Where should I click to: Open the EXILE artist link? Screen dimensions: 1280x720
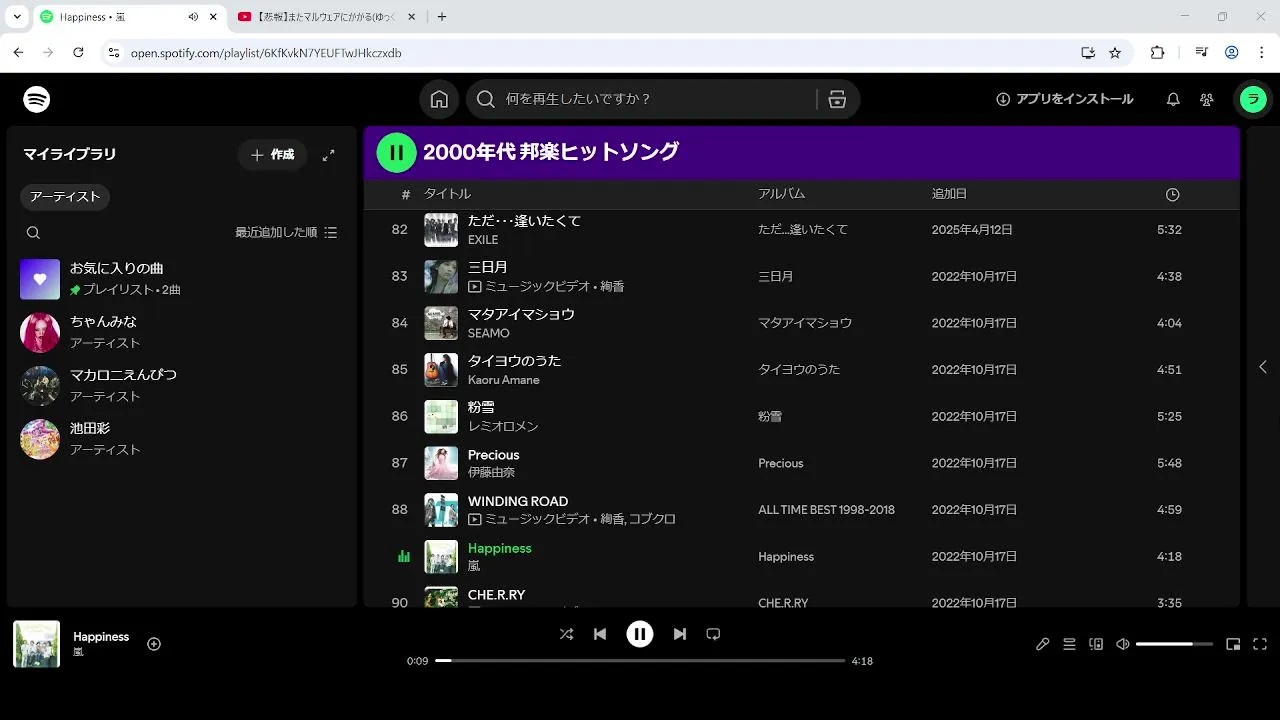coord(483,240)
